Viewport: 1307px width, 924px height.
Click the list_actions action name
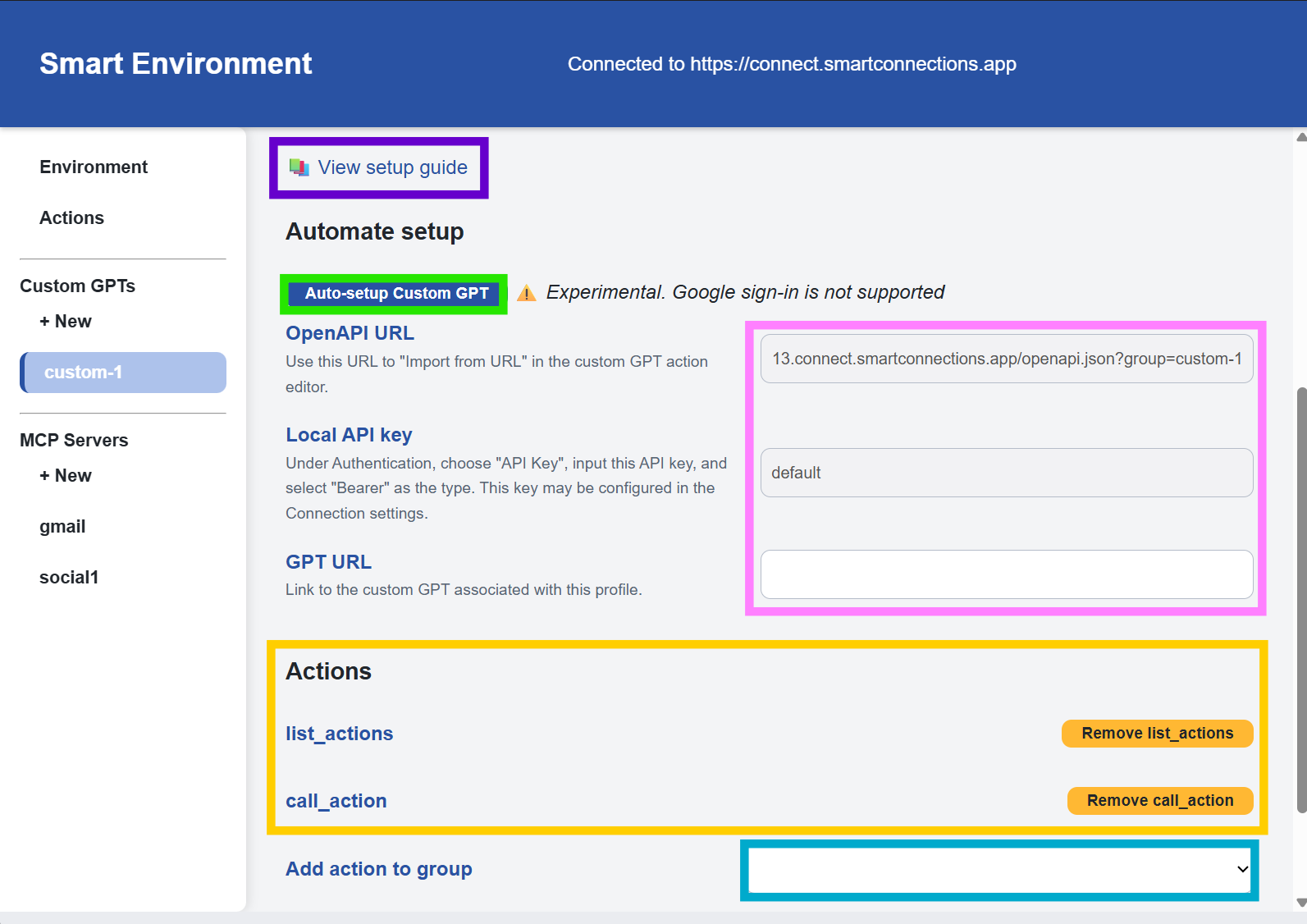339,734
